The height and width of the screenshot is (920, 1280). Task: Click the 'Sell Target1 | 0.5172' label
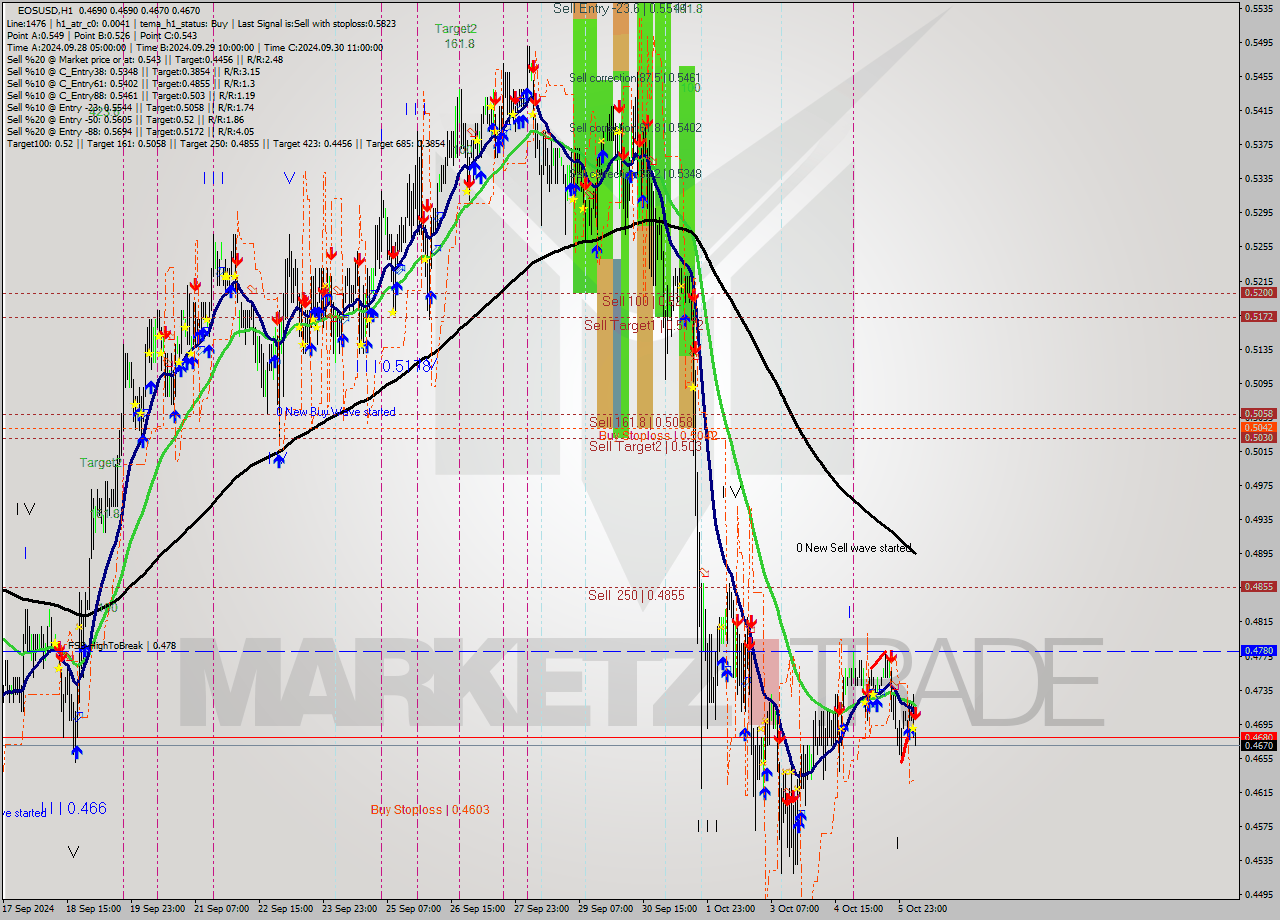[x=645, y=326]
